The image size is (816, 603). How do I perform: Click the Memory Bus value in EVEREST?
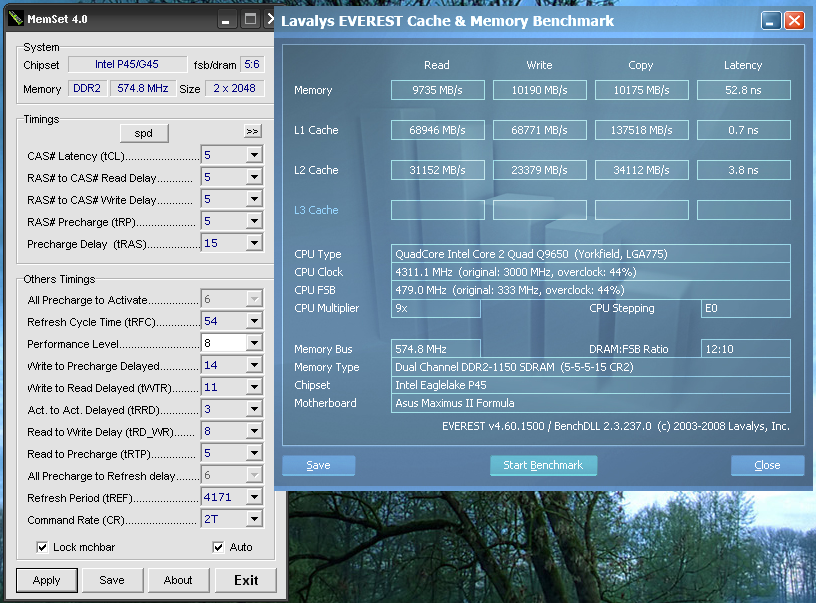(436, 349)
